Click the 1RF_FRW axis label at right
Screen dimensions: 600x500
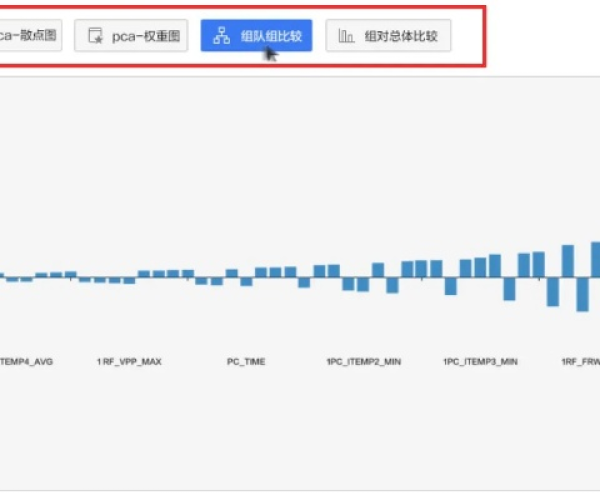point(580,361)
